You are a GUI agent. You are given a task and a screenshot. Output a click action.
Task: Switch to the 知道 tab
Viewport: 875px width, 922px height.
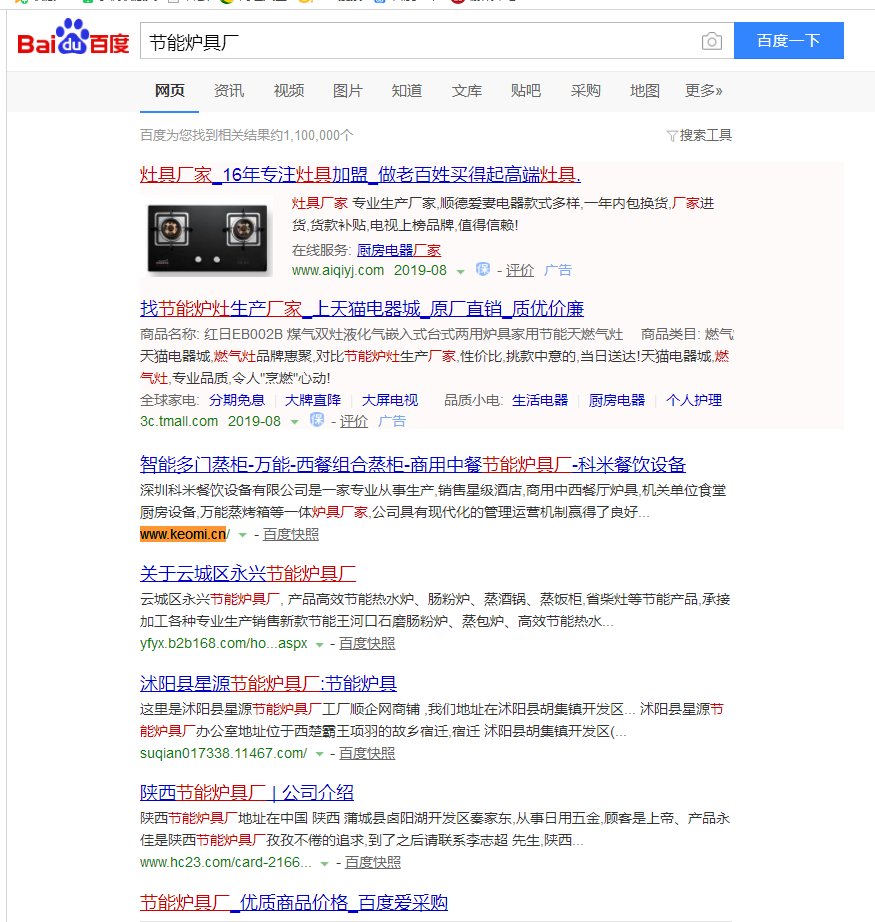(407, 91)
